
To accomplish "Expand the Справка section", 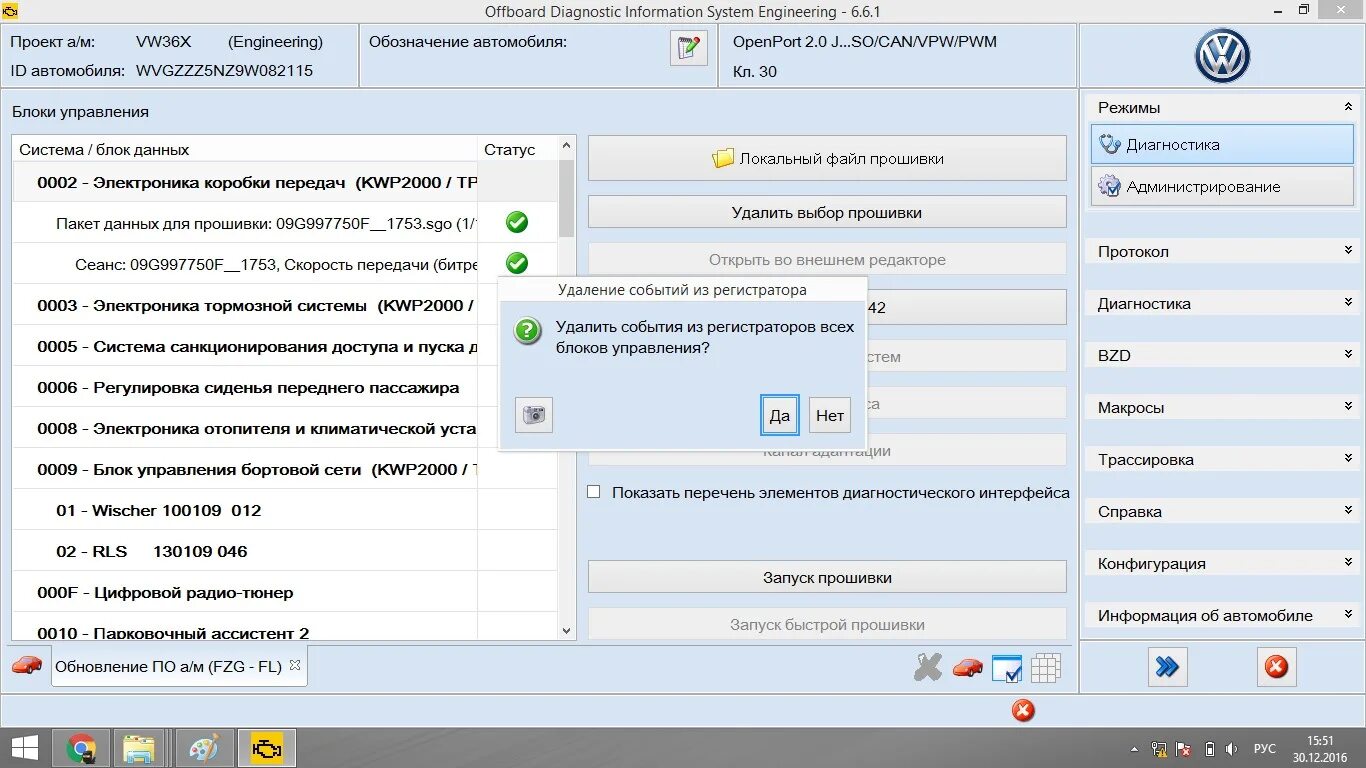I will (1348, 511).
